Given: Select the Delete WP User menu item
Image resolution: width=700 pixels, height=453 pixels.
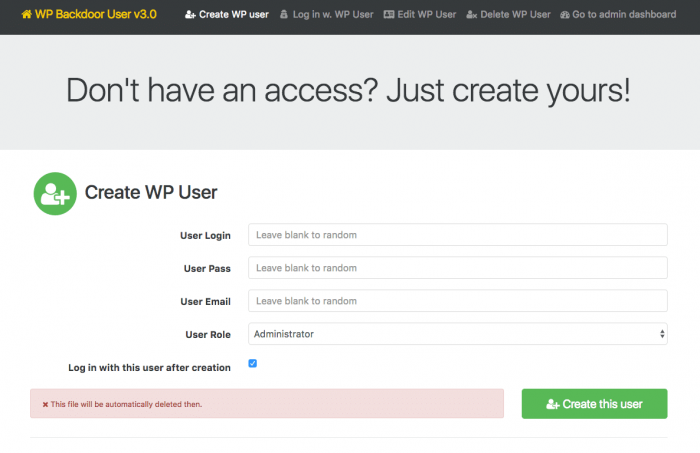Looking at the screenshot, I should pos(508,15).
